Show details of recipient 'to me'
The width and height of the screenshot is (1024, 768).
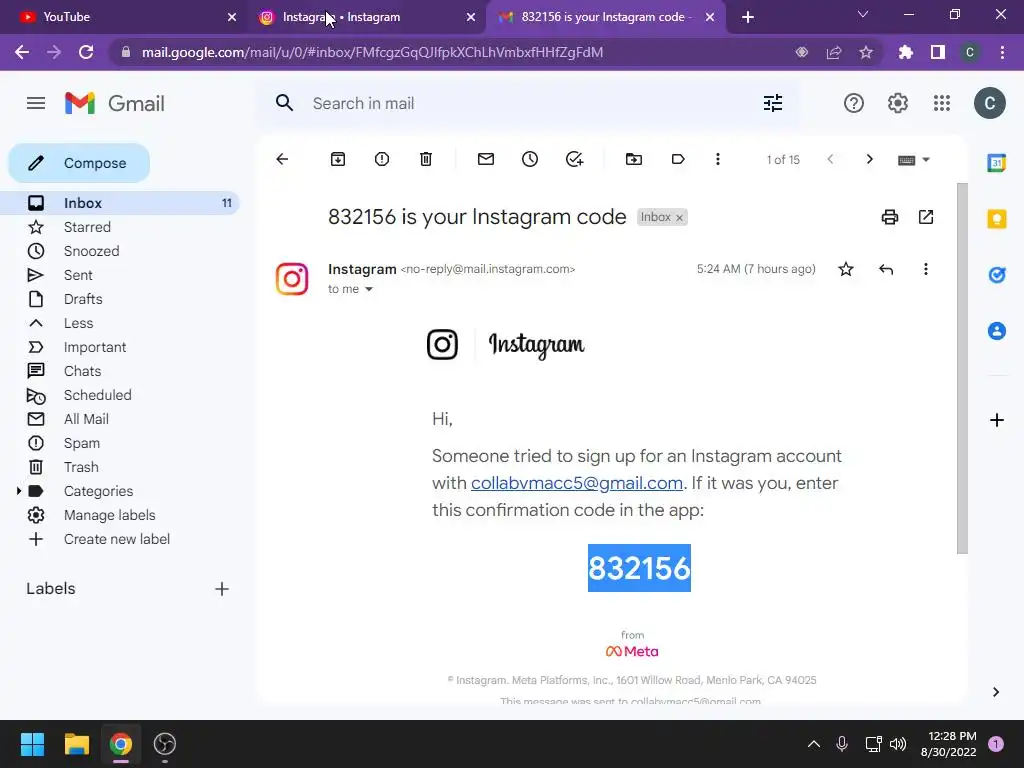pyautogui.click(x=369, y=289)
